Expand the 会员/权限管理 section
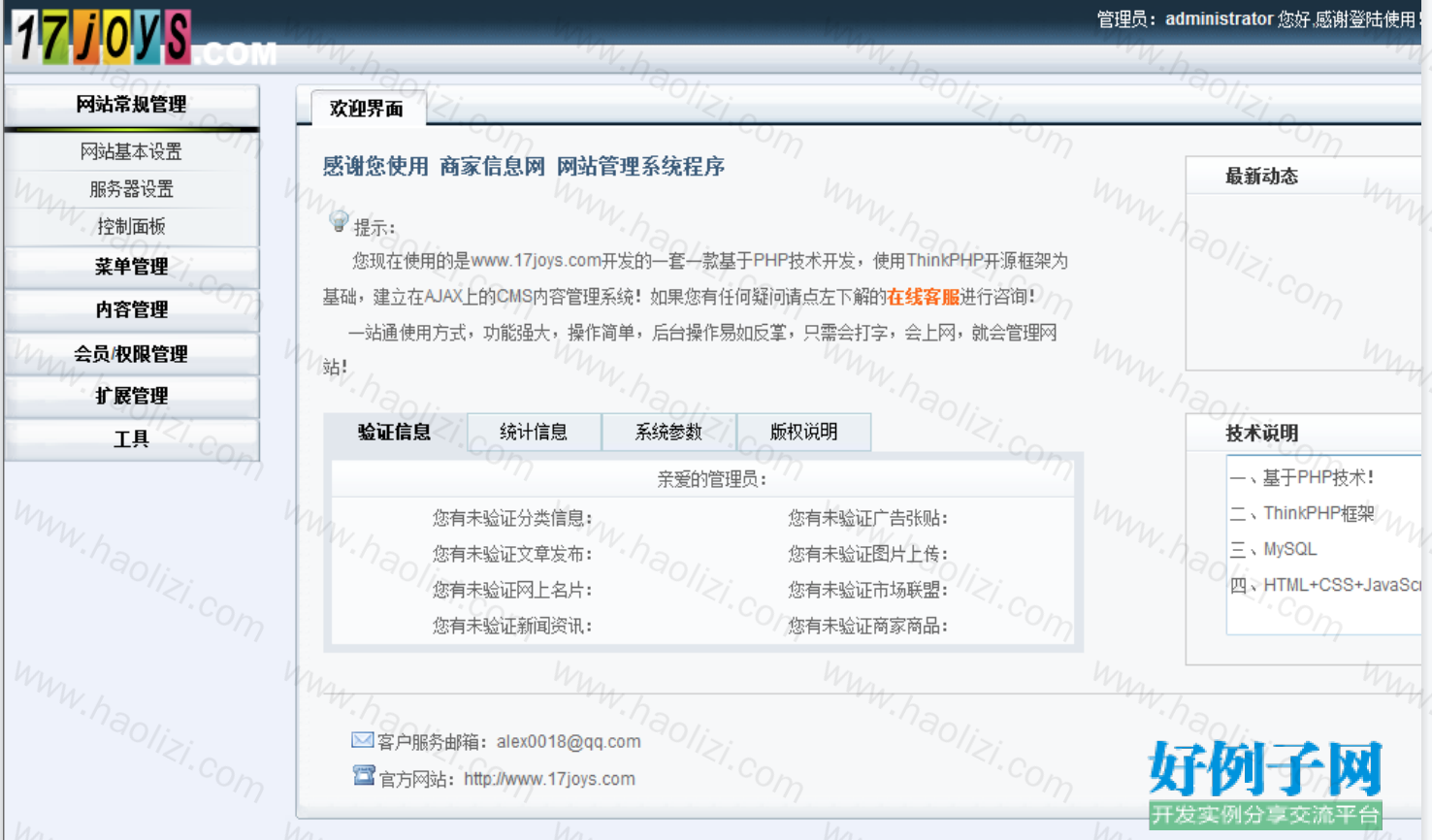Viewport: 1432px width, 840px height. pyautogui.click(x=132, y=354)
